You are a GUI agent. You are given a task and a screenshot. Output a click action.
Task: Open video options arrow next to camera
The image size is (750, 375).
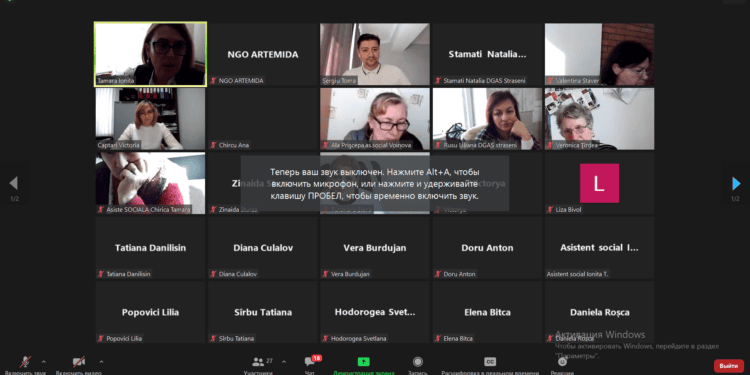coord(101,362)
